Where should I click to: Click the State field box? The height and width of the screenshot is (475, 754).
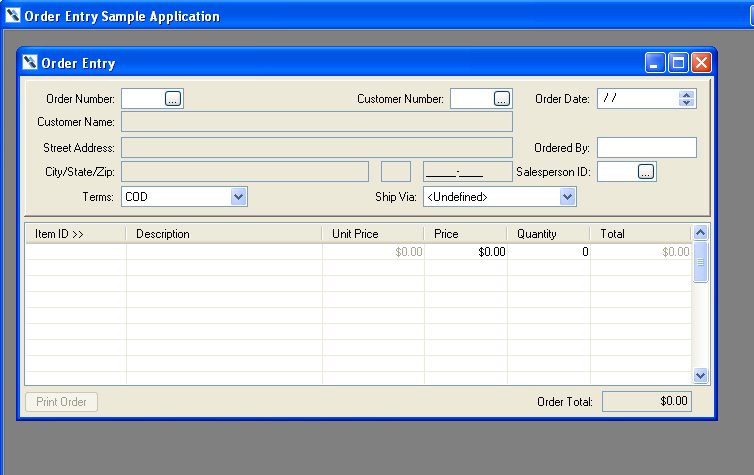pos(396,172)
